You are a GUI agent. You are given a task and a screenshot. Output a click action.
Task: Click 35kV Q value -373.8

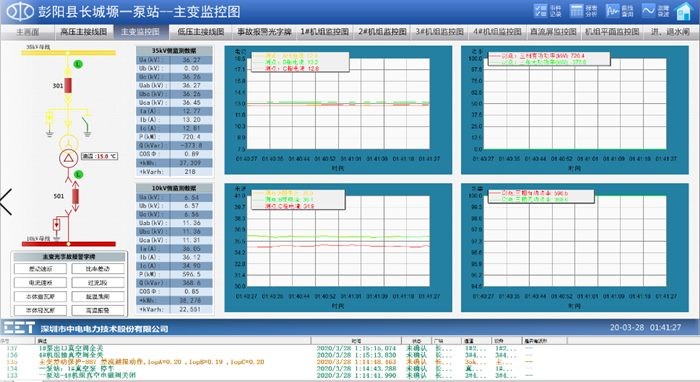tap(192, 145)
